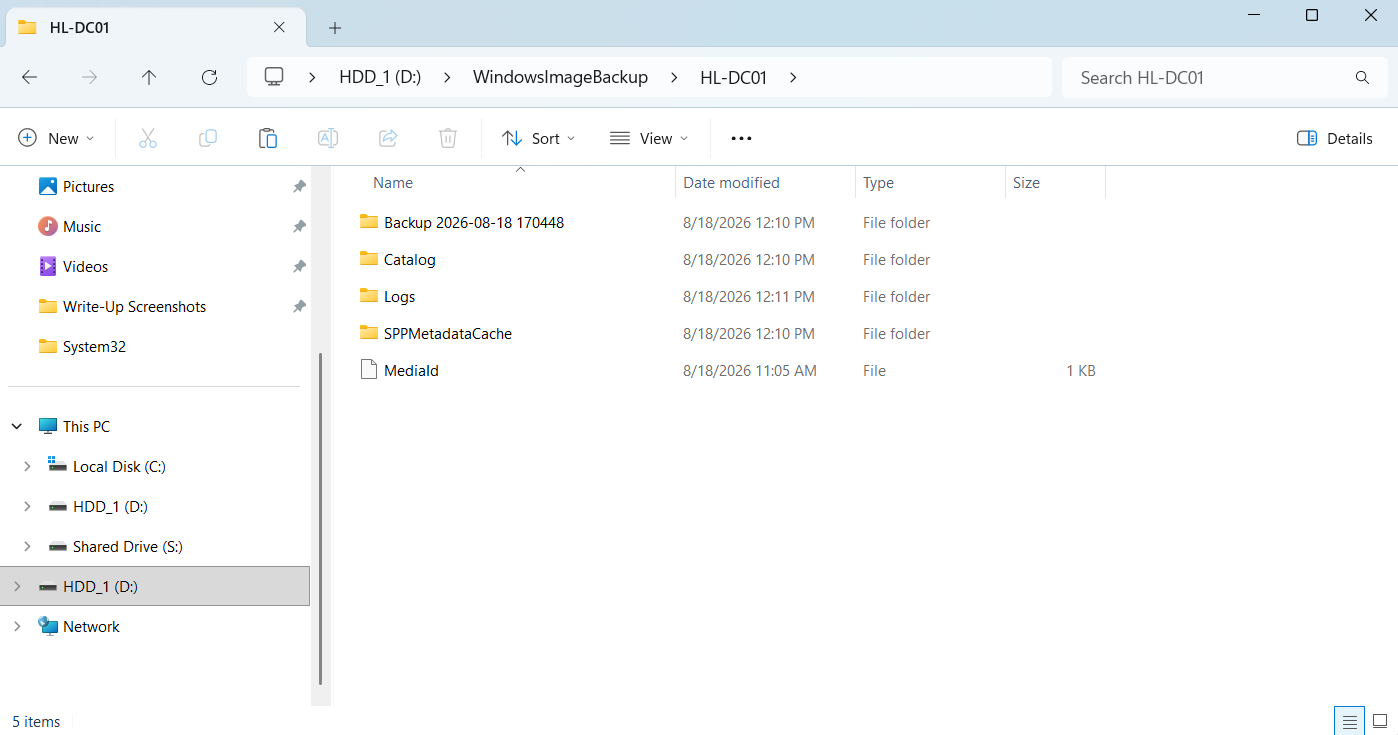Close the HL-DC01 tab
This screenshot has width=1398, height=735.
[x=280, y=27]
